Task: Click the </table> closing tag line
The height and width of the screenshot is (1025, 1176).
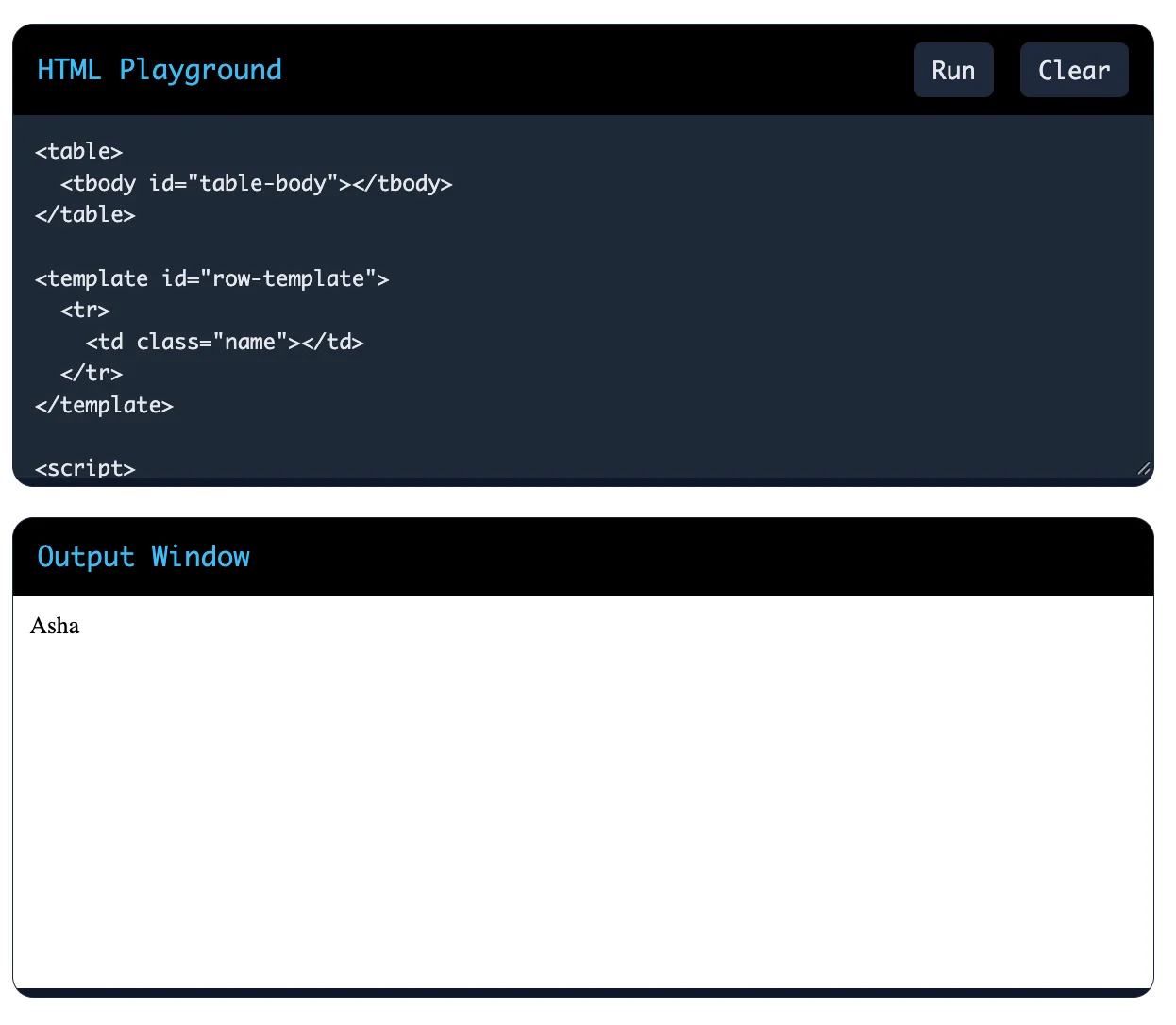Action: [x=85, y=214]
